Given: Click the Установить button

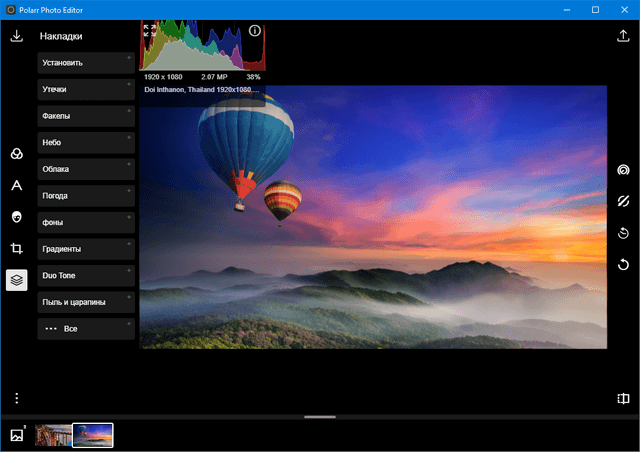Looking at the screenshot, I should coord(86,63).
